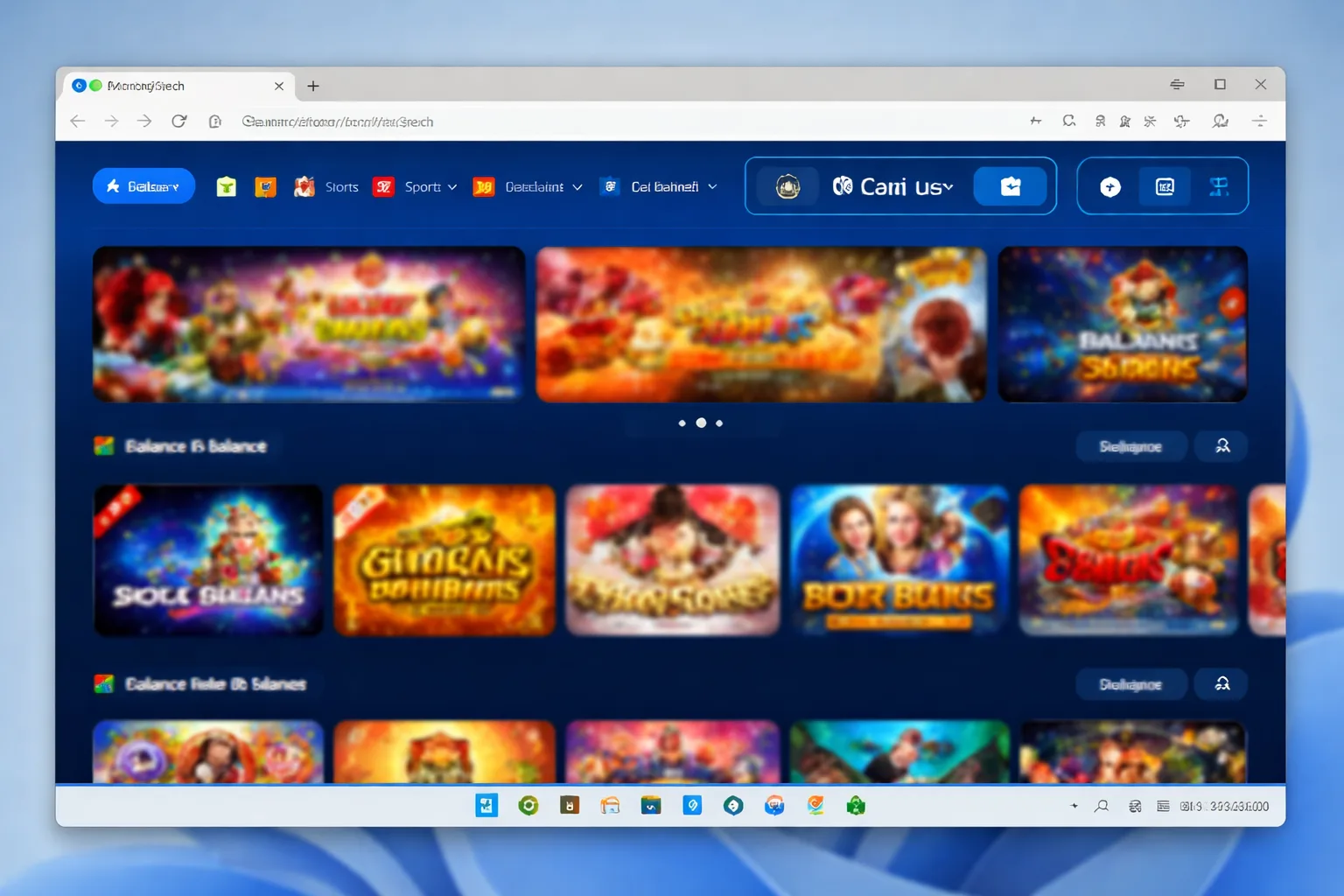This screenshot has height=896, width=1344.
Task: Click the middle square icon in right header box
Action: point(1165,186)
